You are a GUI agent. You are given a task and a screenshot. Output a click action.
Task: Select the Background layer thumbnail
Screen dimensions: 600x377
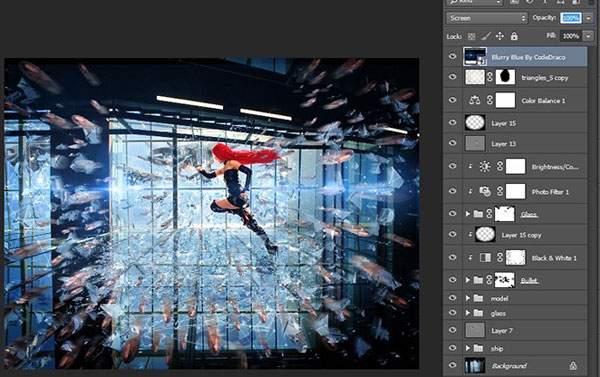(x=475, y=366)
